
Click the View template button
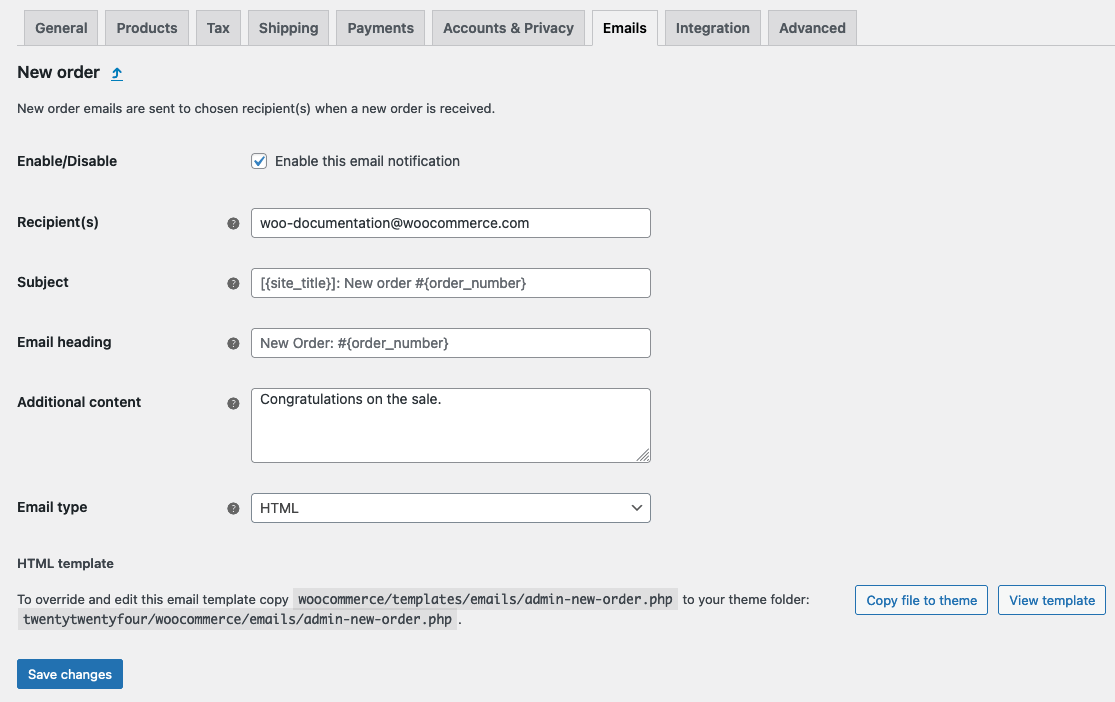coord(1051,600)
